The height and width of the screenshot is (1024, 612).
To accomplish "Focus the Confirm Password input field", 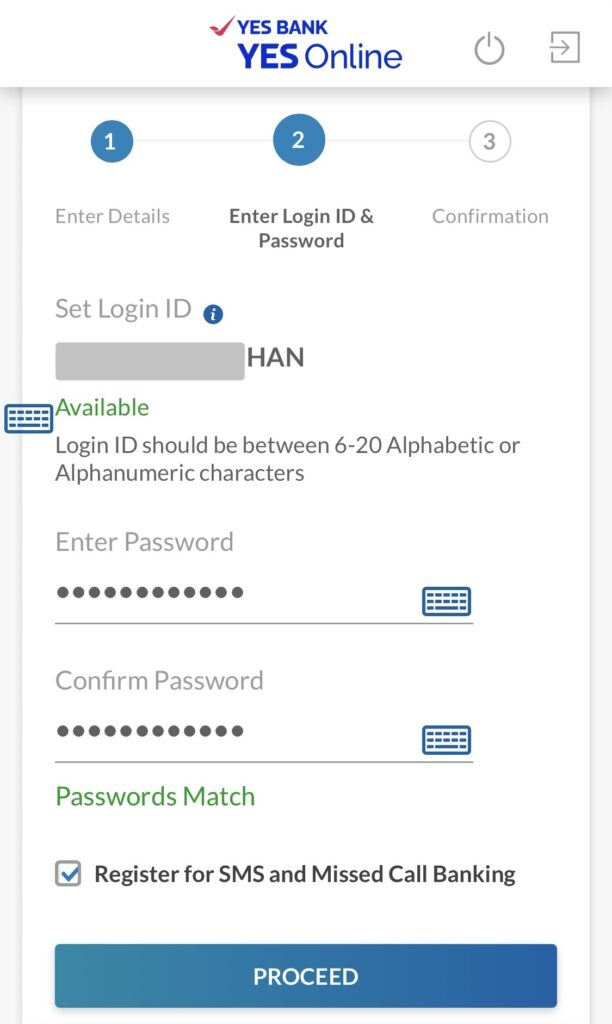I will pos(235,733).
